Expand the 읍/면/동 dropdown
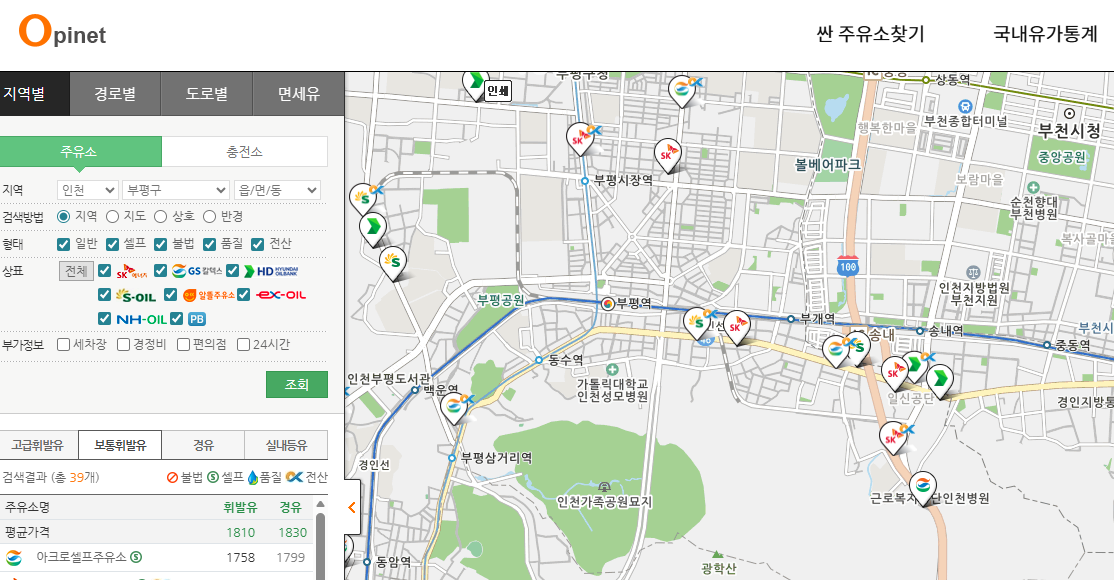The height and width of the screenshot is (580, 1114). [276, 189]
